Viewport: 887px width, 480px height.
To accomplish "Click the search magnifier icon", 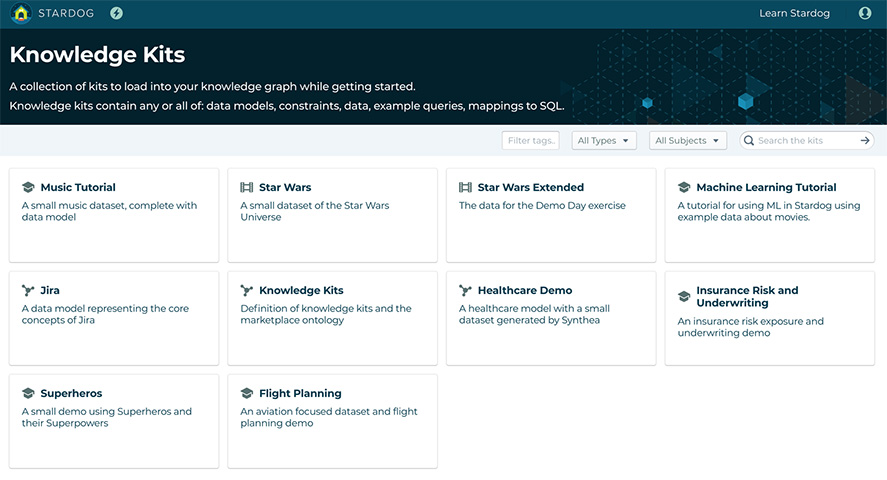I will coord(749,140).
